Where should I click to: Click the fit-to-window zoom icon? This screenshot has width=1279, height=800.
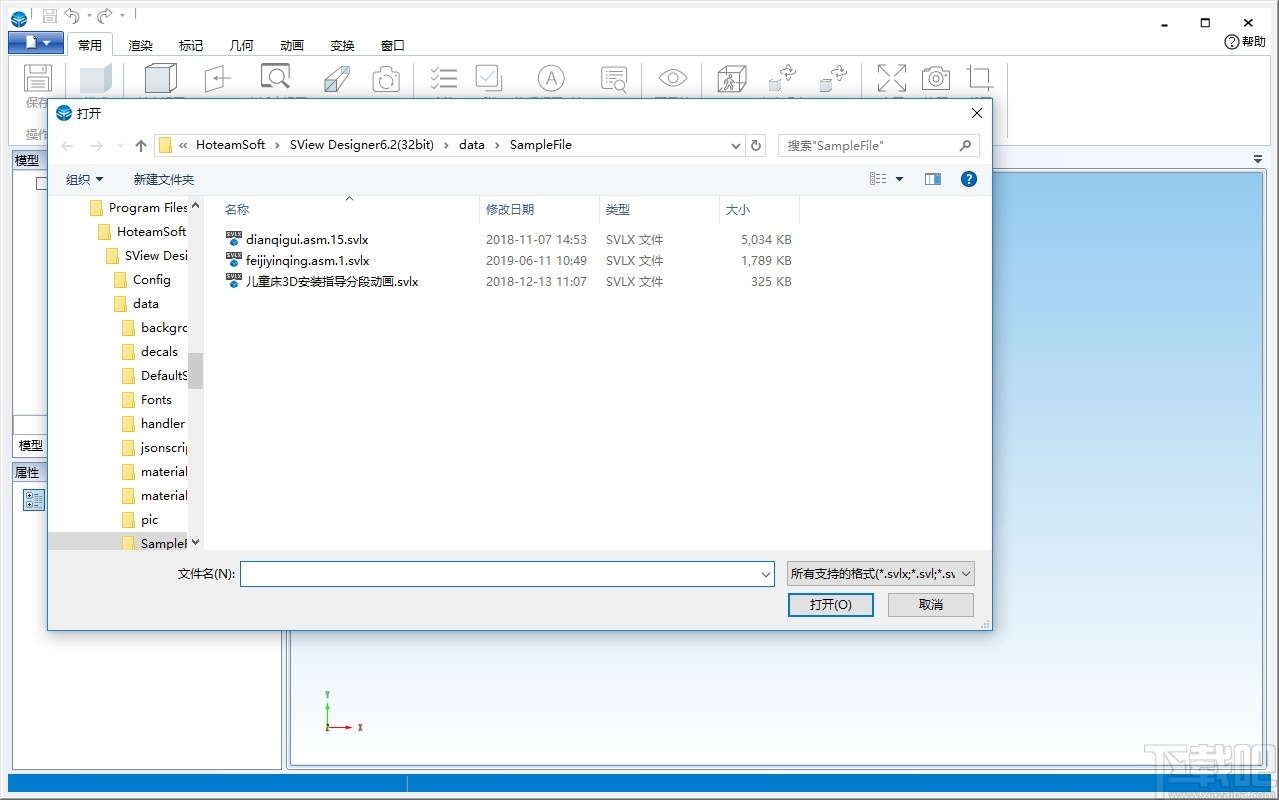(x=891, y=78)
